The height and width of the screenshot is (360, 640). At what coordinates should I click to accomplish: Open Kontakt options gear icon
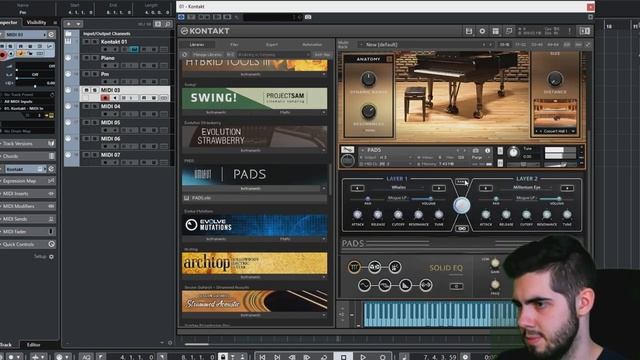tap(482, 31)
